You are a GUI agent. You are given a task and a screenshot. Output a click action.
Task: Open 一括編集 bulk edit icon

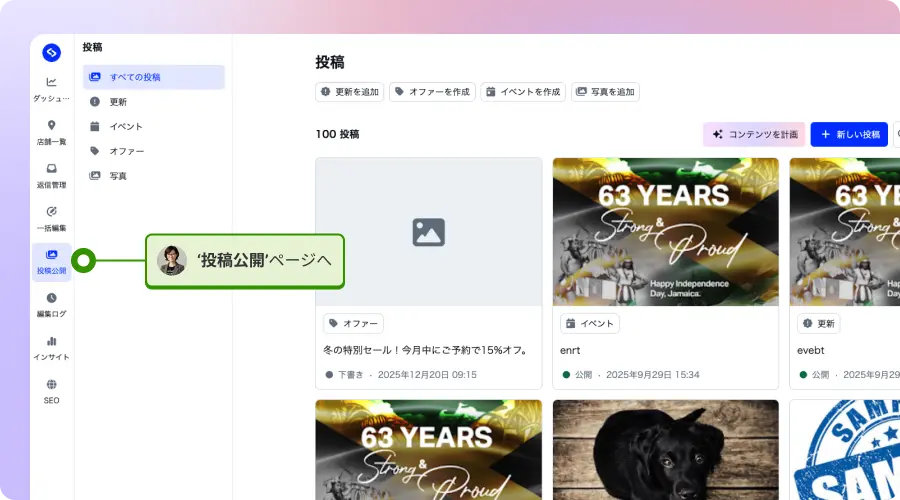click(x=51, y=211)
